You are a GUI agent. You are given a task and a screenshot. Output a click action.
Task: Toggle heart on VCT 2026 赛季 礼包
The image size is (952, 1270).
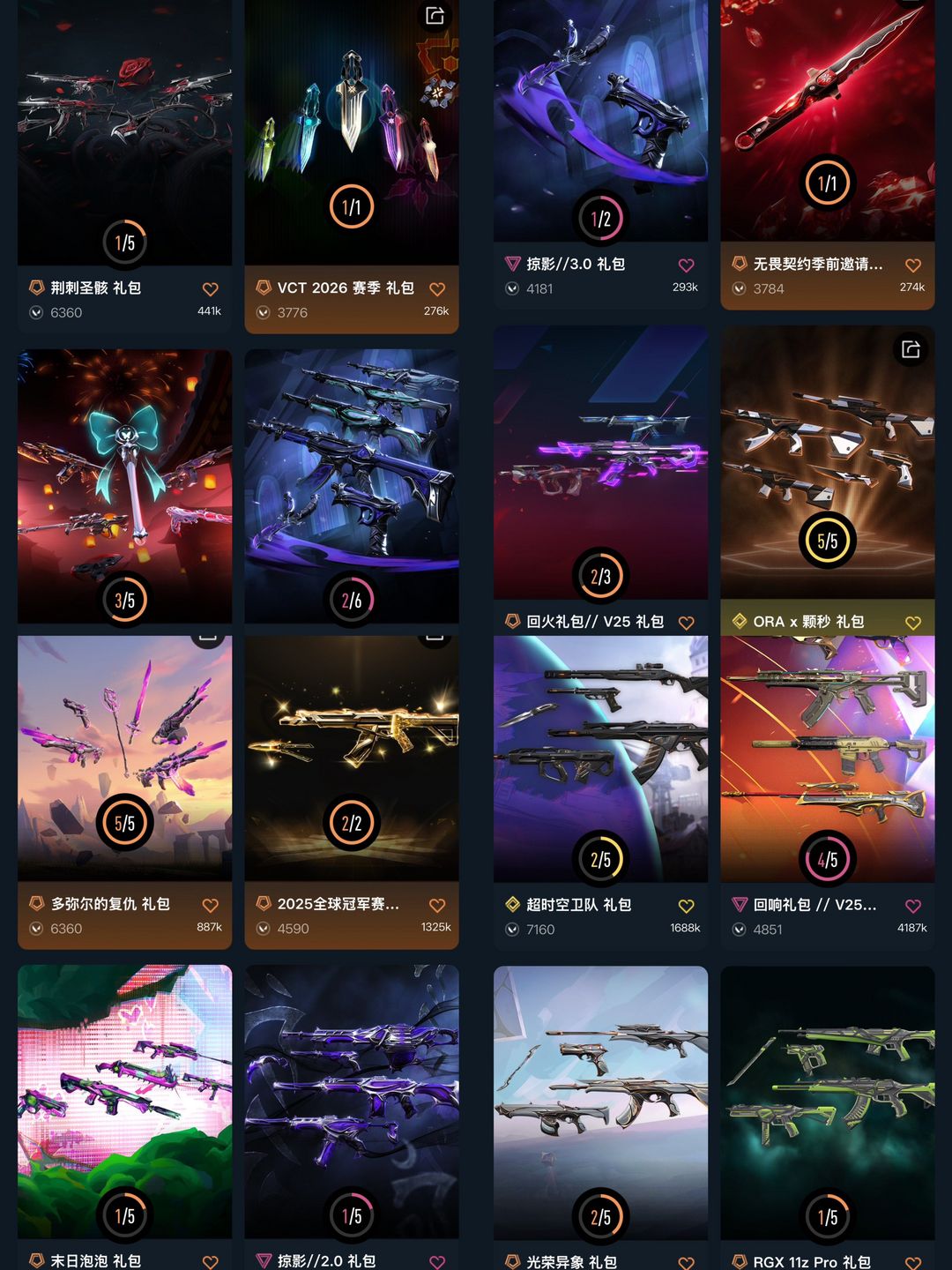437,289
